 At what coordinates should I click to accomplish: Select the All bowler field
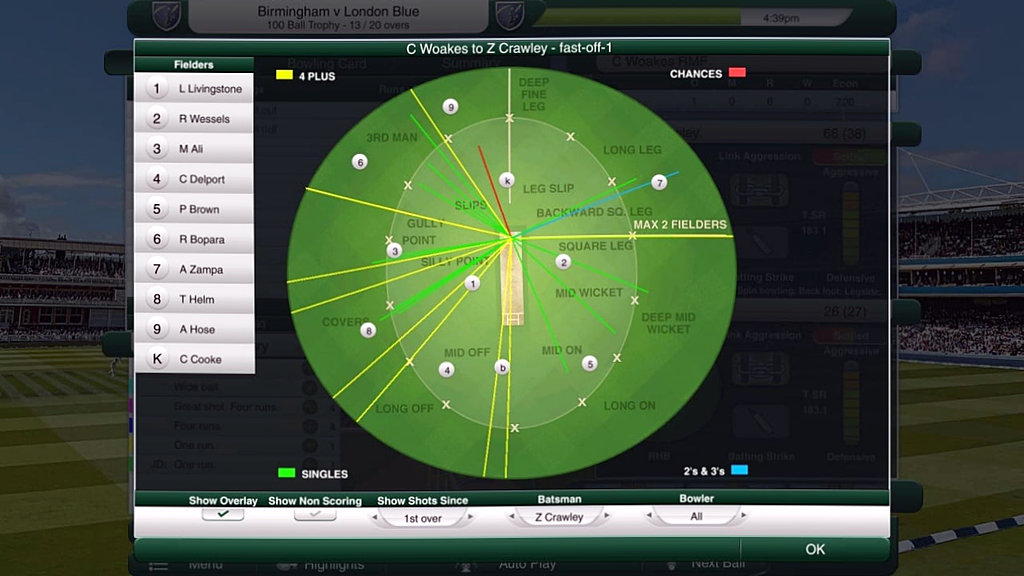[696, 516]
